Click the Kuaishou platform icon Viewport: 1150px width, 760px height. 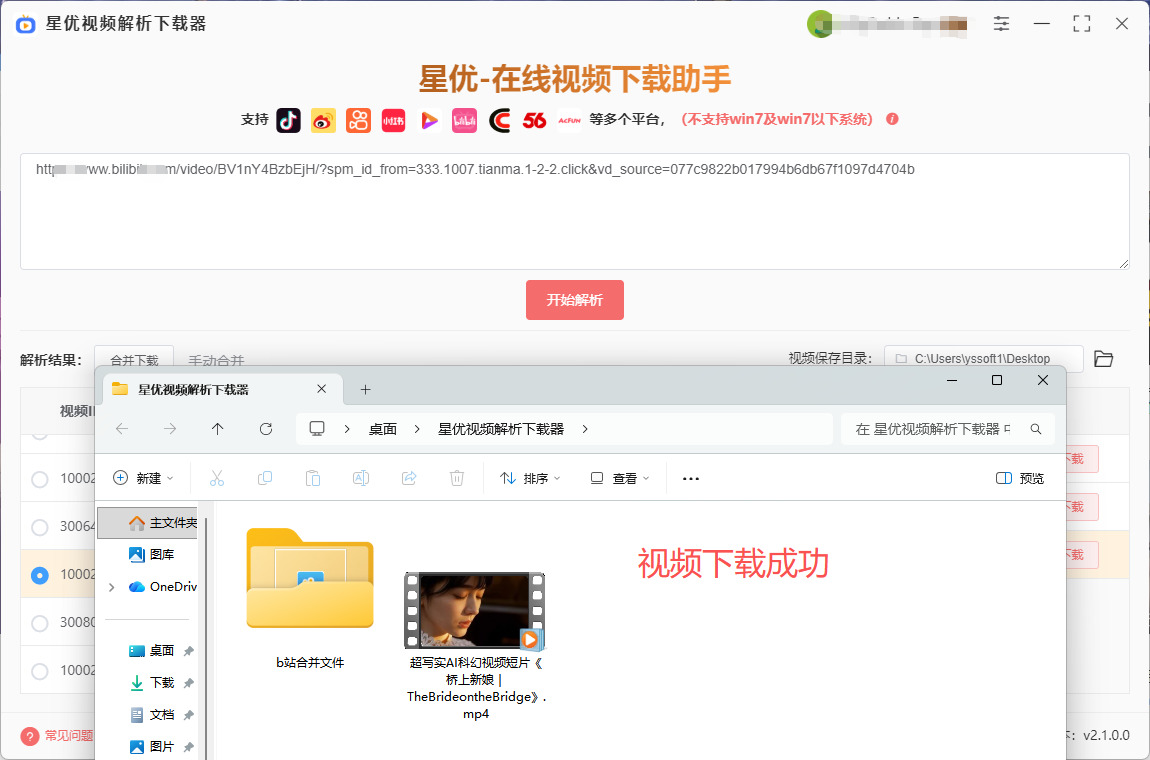click(359, 120)
